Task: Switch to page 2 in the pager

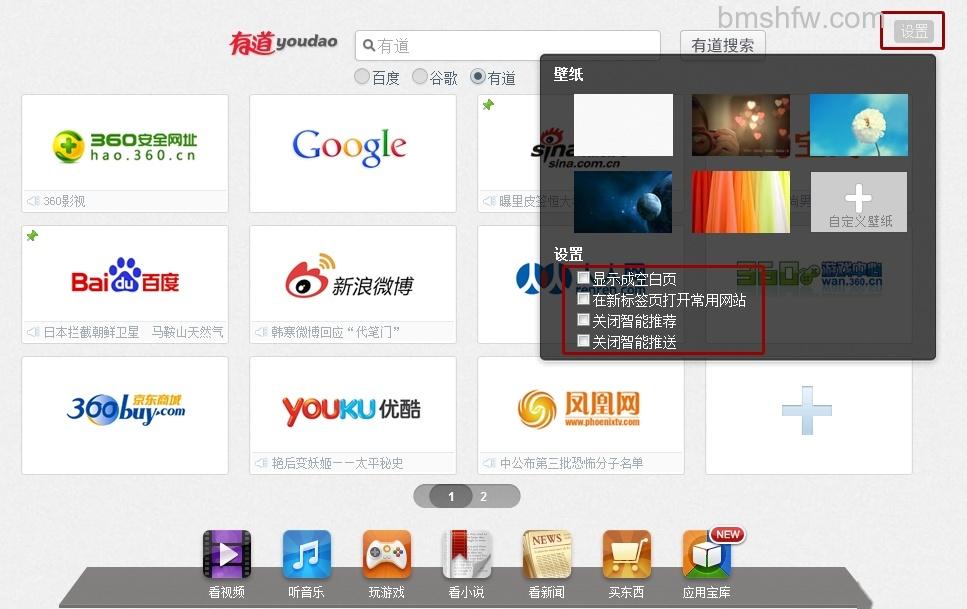Action: 484,497
